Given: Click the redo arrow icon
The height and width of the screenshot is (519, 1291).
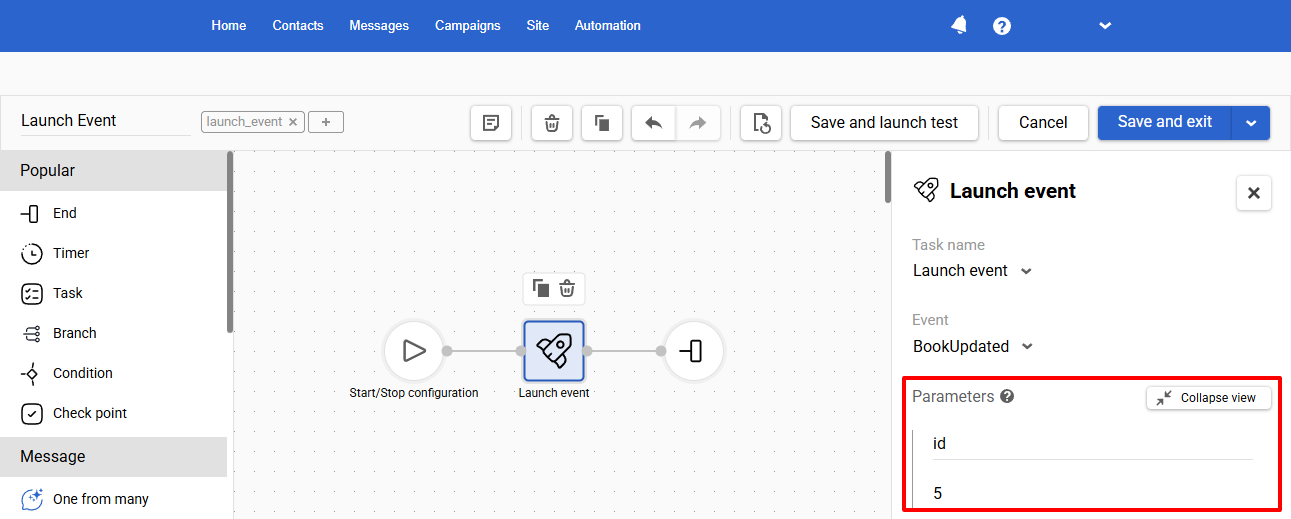Looking at the screenshot, I should [698, 123].
